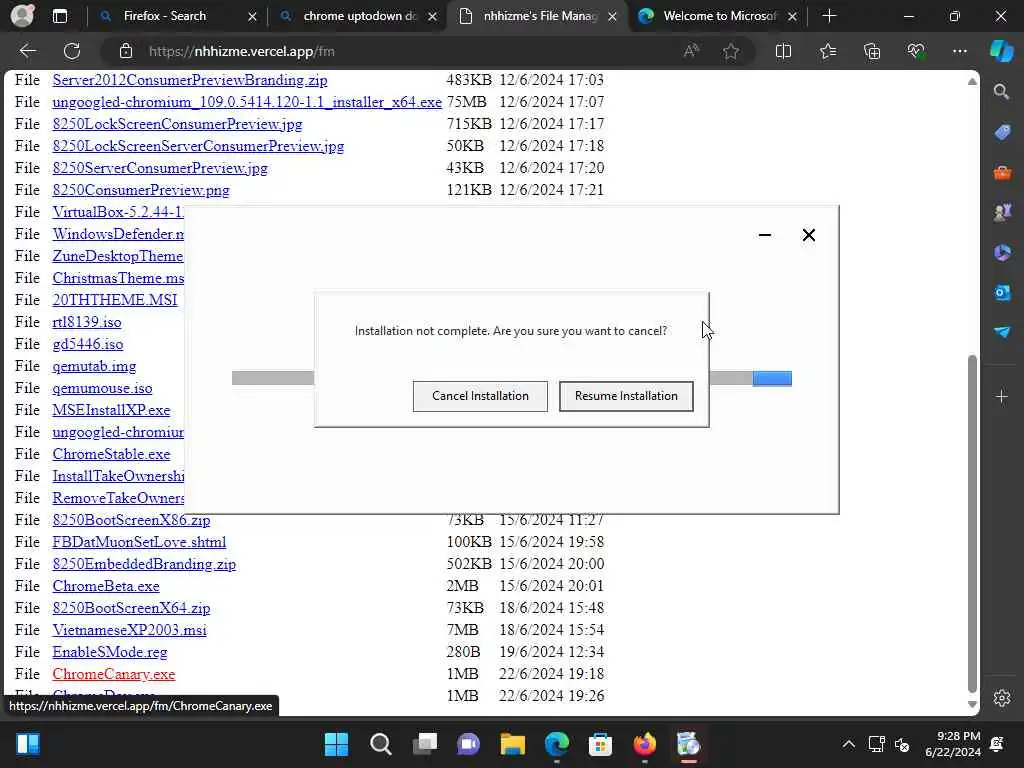The height and width of the screenshot is (768, 1024).
Task: Open FBDatMuonSetLove.shtml link
Action: pos(139,542)
